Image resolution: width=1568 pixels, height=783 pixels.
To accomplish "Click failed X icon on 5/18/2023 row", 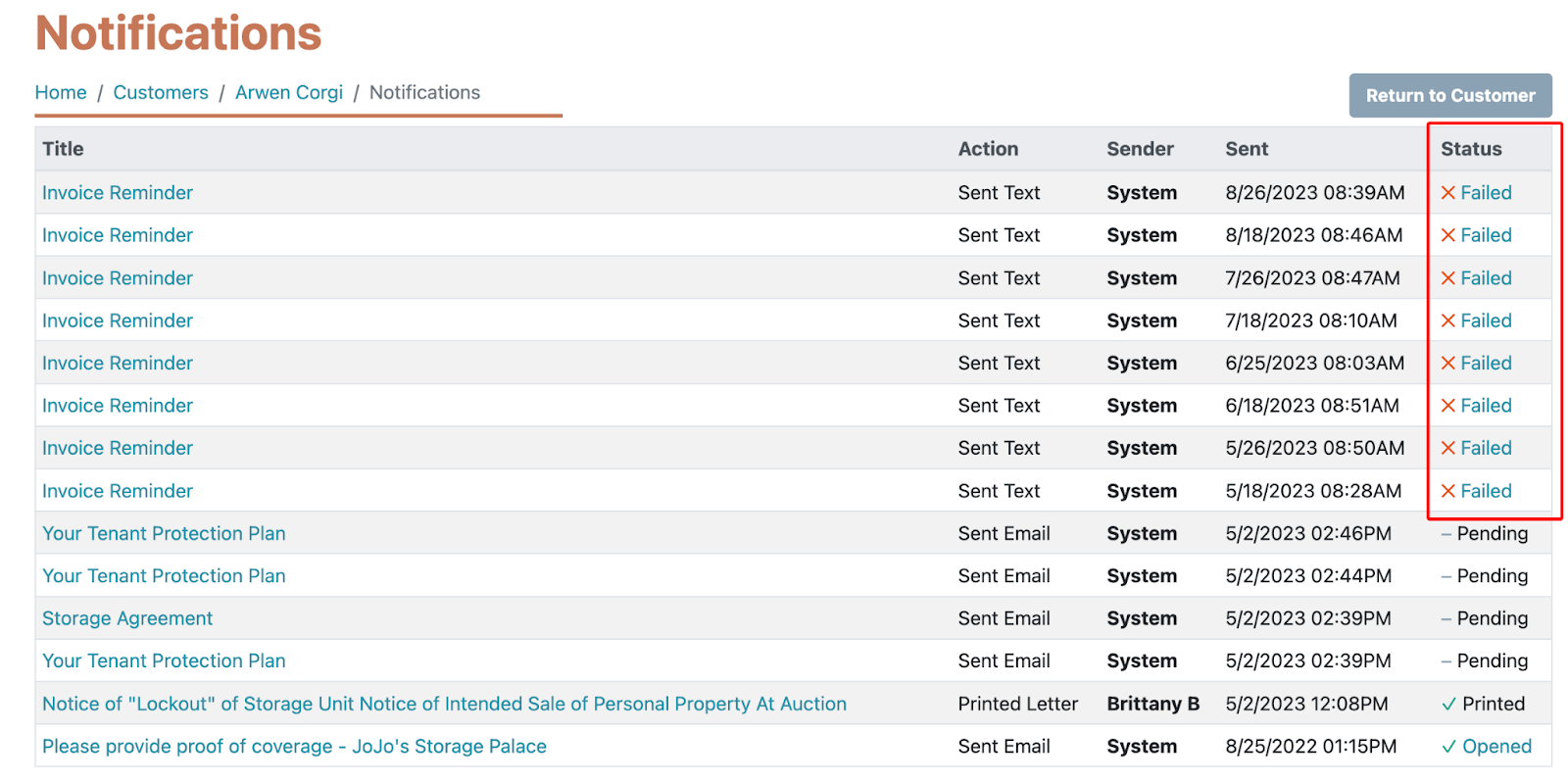I will 1447,491.
